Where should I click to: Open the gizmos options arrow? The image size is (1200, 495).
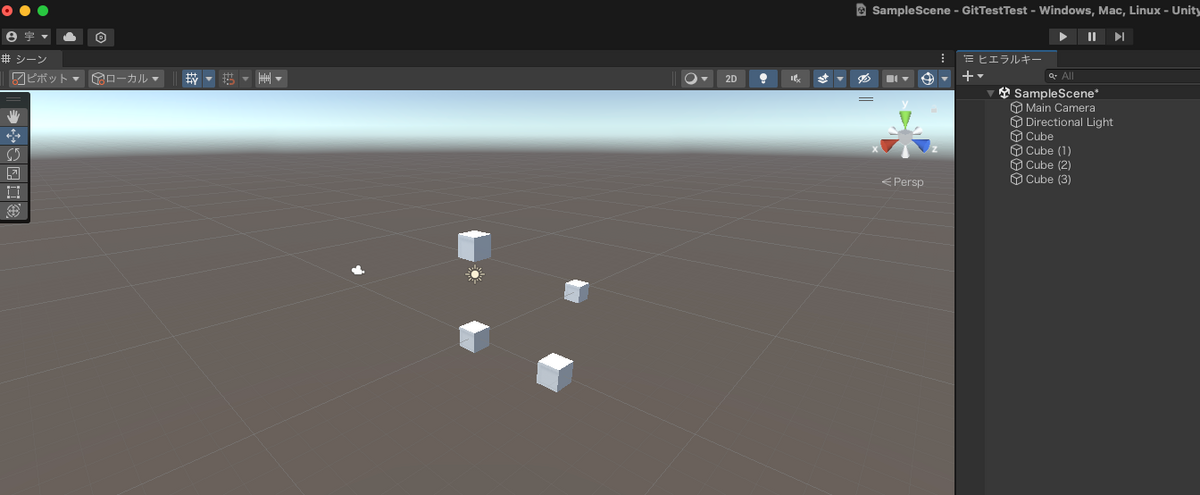[945, 78]
